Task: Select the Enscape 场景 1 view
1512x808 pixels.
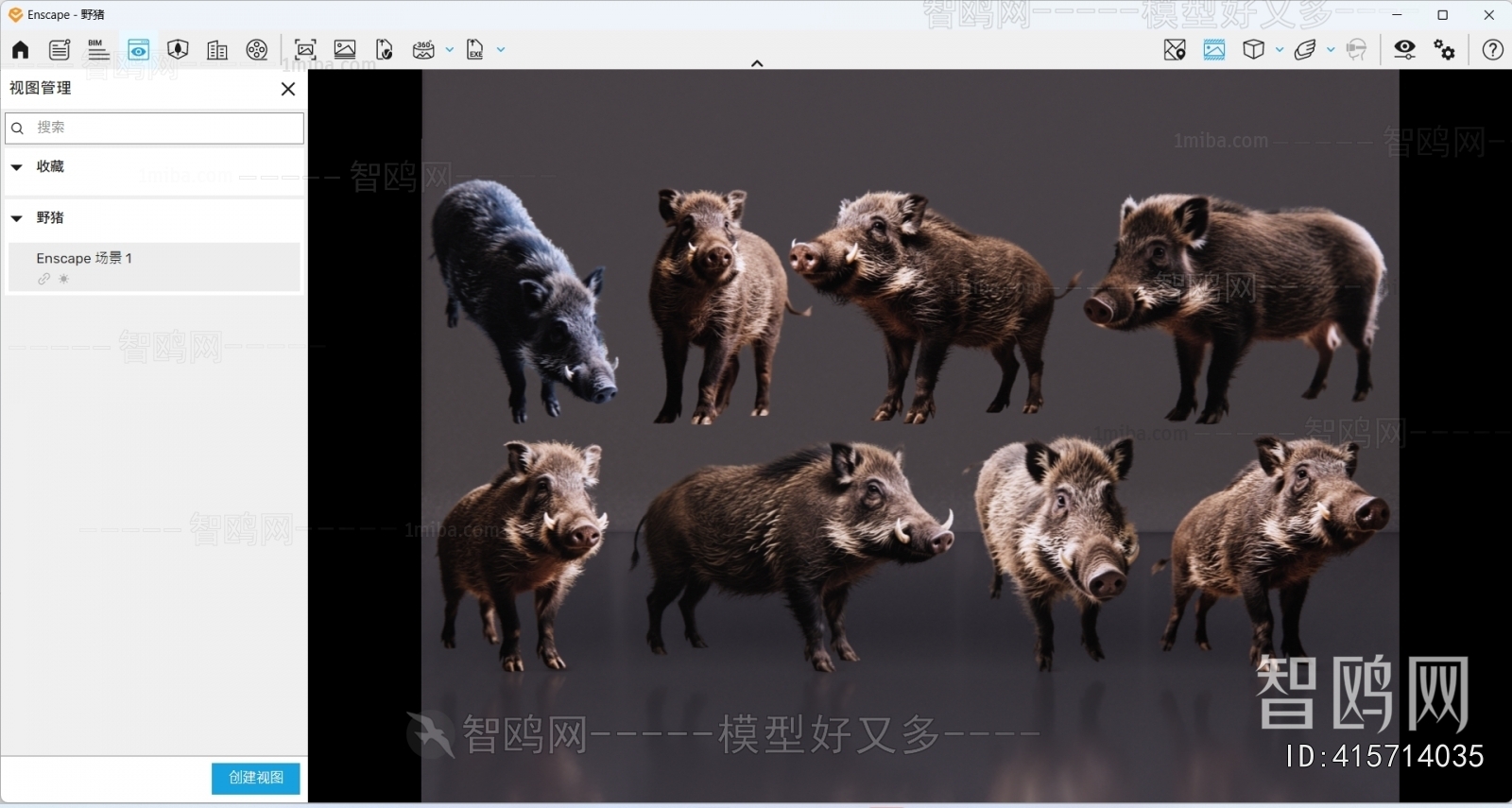Action: (154, 266)
